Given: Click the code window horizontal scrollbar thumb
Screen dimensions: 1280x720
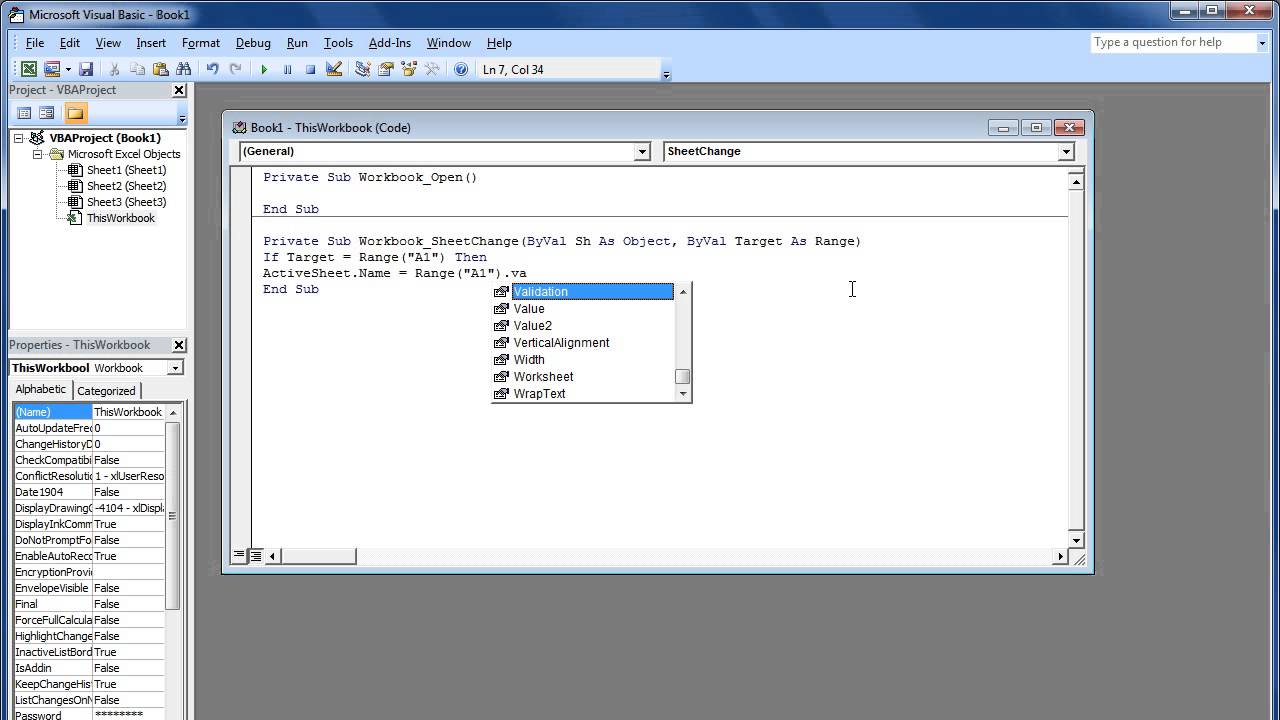Looking at the screenshot, I should point(318,556).
